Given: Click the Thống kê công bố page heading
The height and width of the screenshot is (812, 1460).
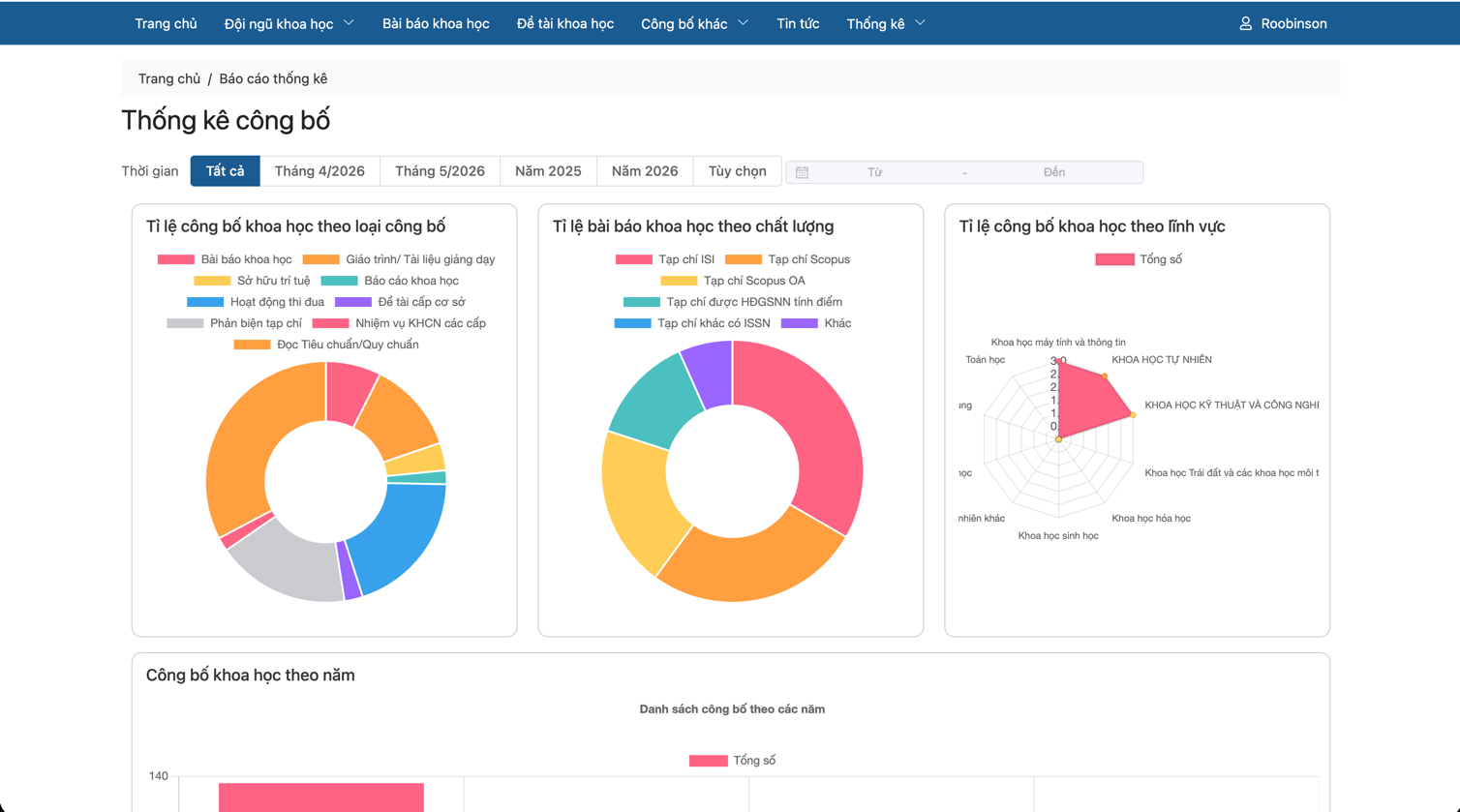Looking at the screenshot, I should click(x=226, y=120).
